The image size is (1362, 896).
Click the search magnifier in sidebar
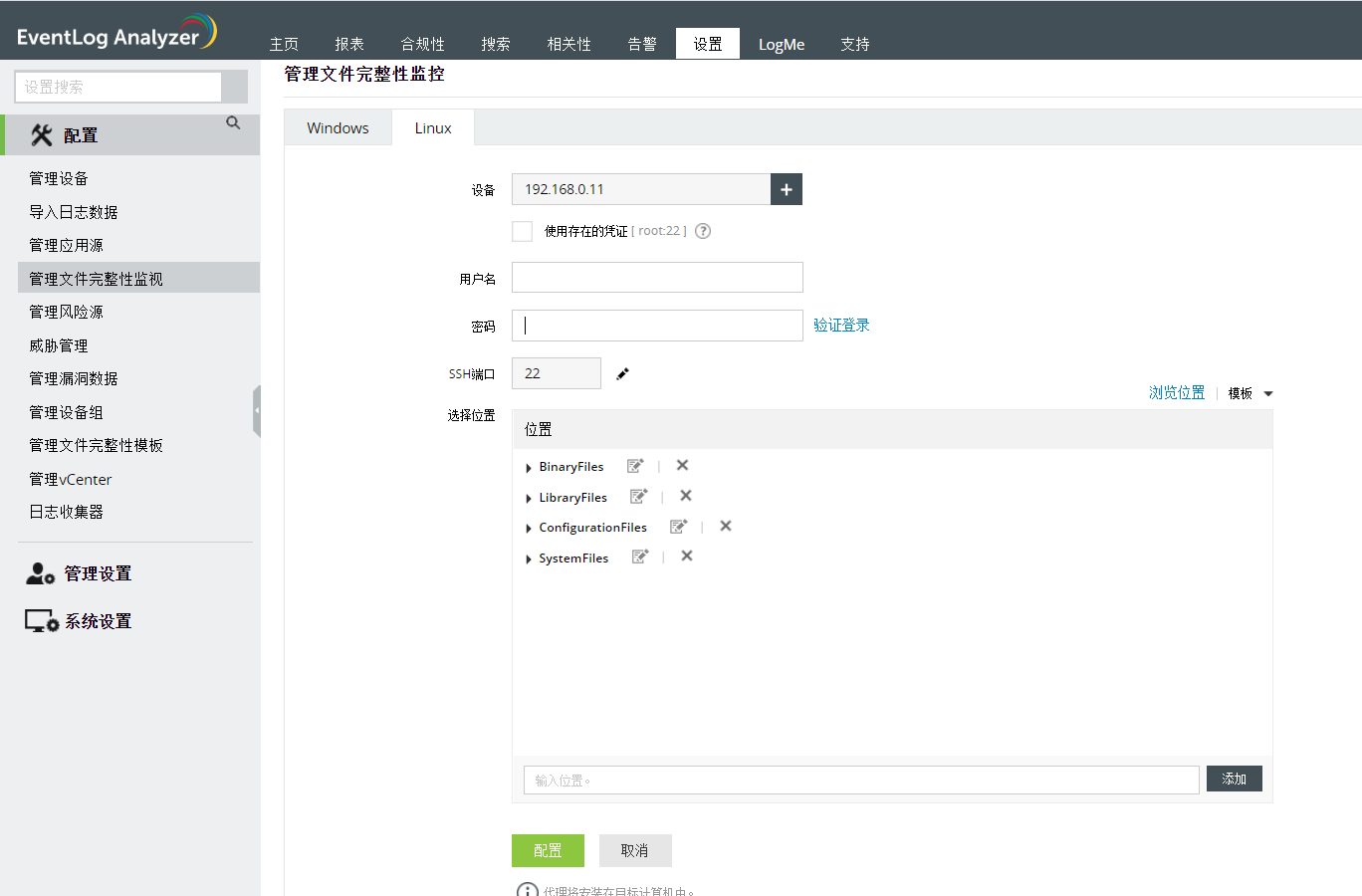click(x=233, y=122)
